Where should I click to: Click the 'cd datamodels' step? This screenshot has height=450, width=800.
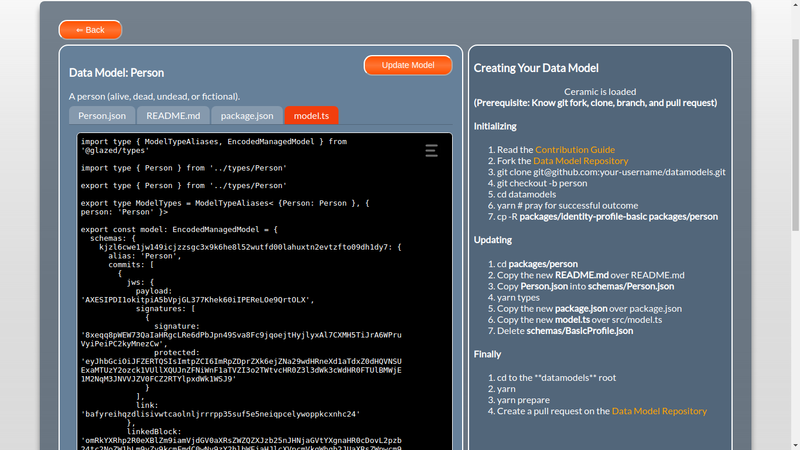coord(527,194)
